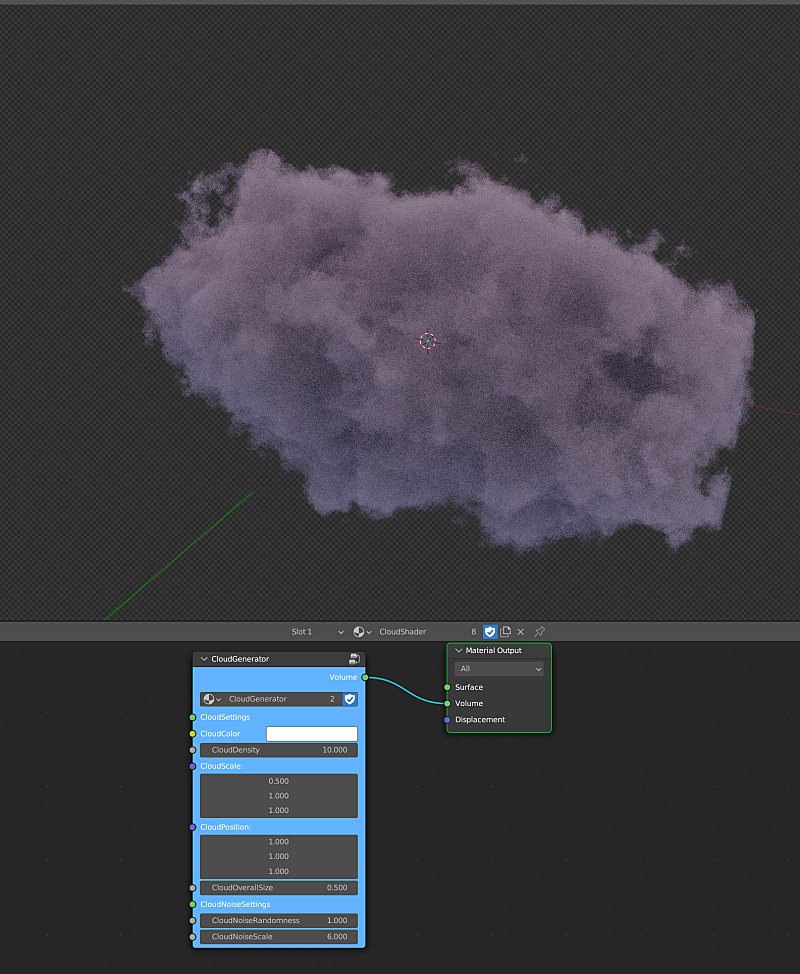Collapse the CloudGenerator node
800x974 pixels.
click(204, 659)
